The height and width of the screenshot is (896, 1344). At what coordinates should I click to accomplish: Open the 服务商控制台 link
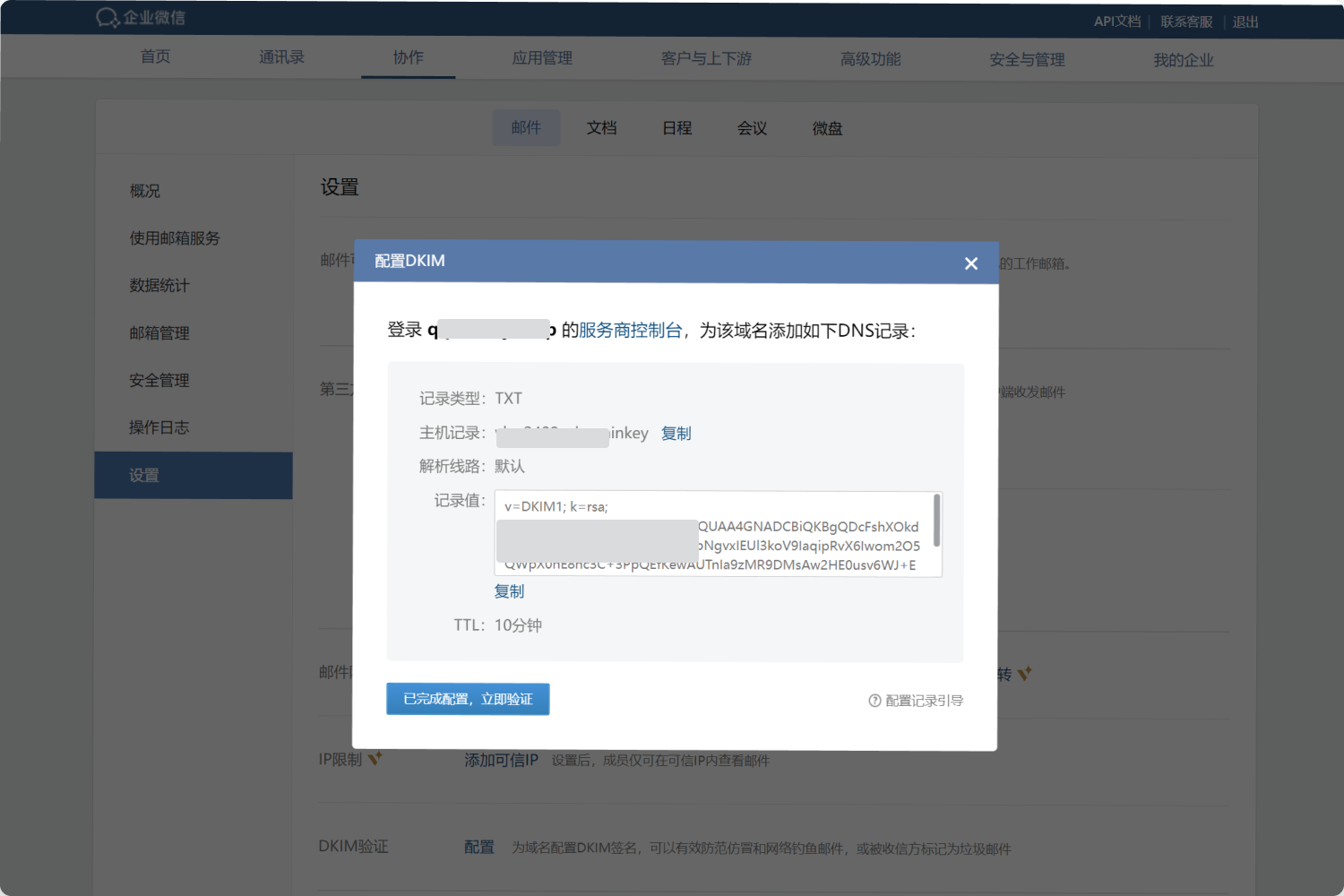(x=630, y=330)
